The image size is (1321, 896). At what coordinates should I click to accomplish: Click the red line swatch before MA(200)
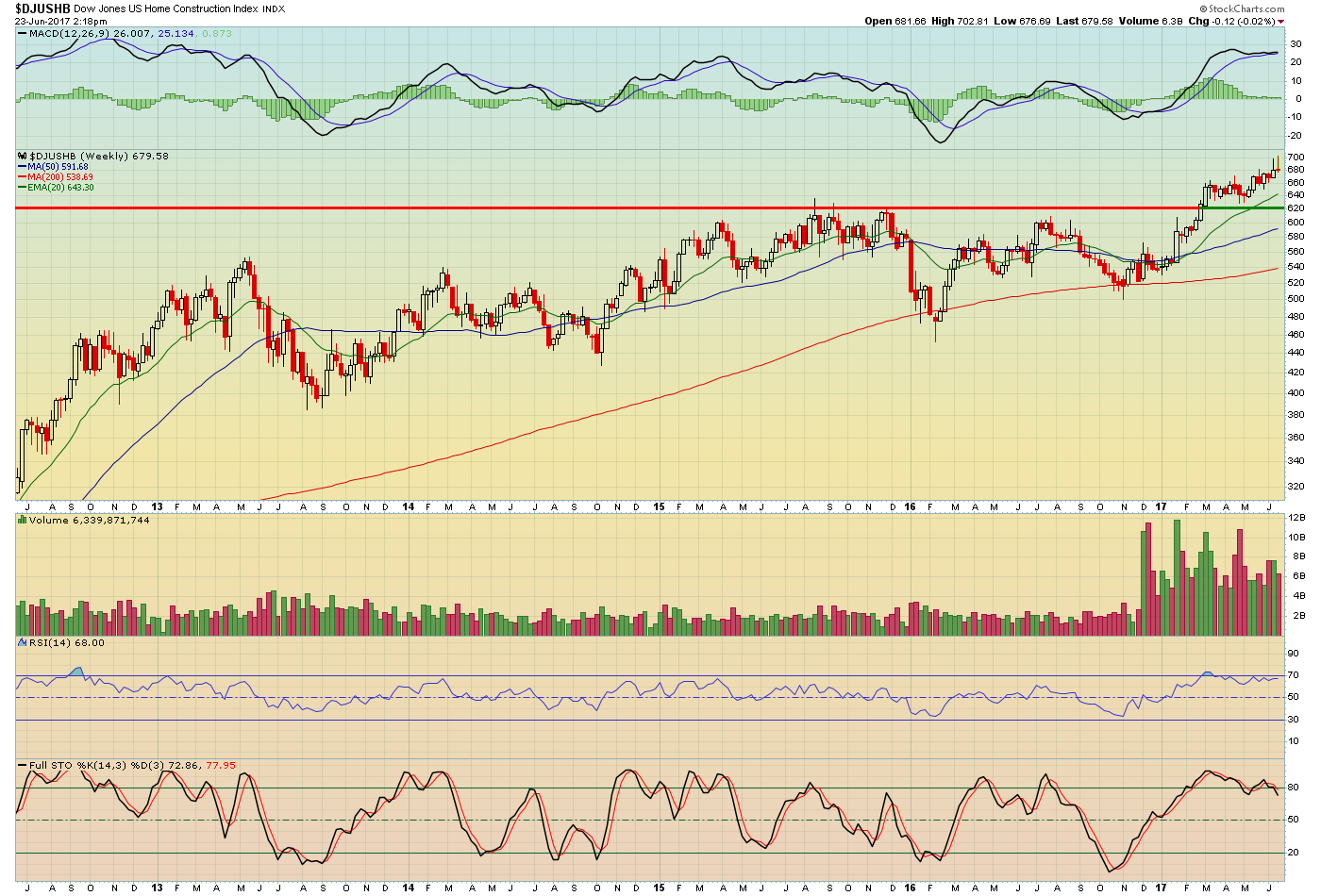(x=23, y=177)
